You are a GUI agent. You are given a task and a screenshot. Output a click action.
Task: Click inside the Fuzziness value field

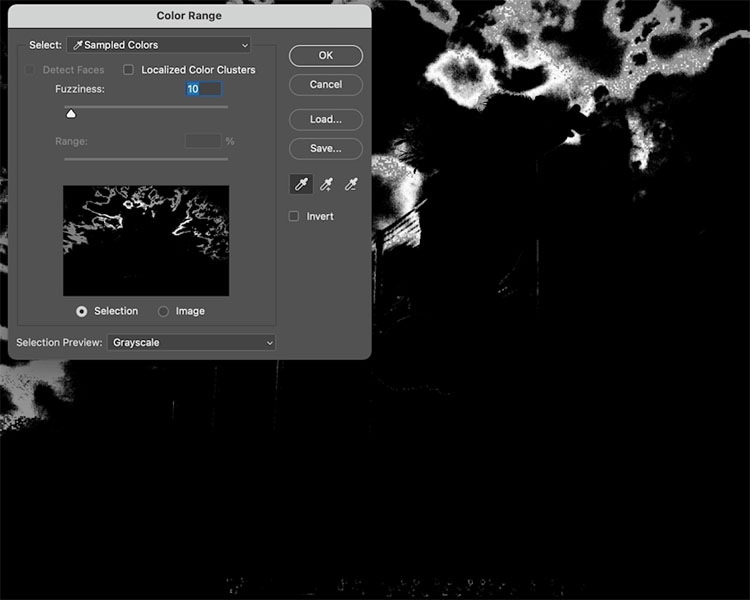[x=204, y=89]
